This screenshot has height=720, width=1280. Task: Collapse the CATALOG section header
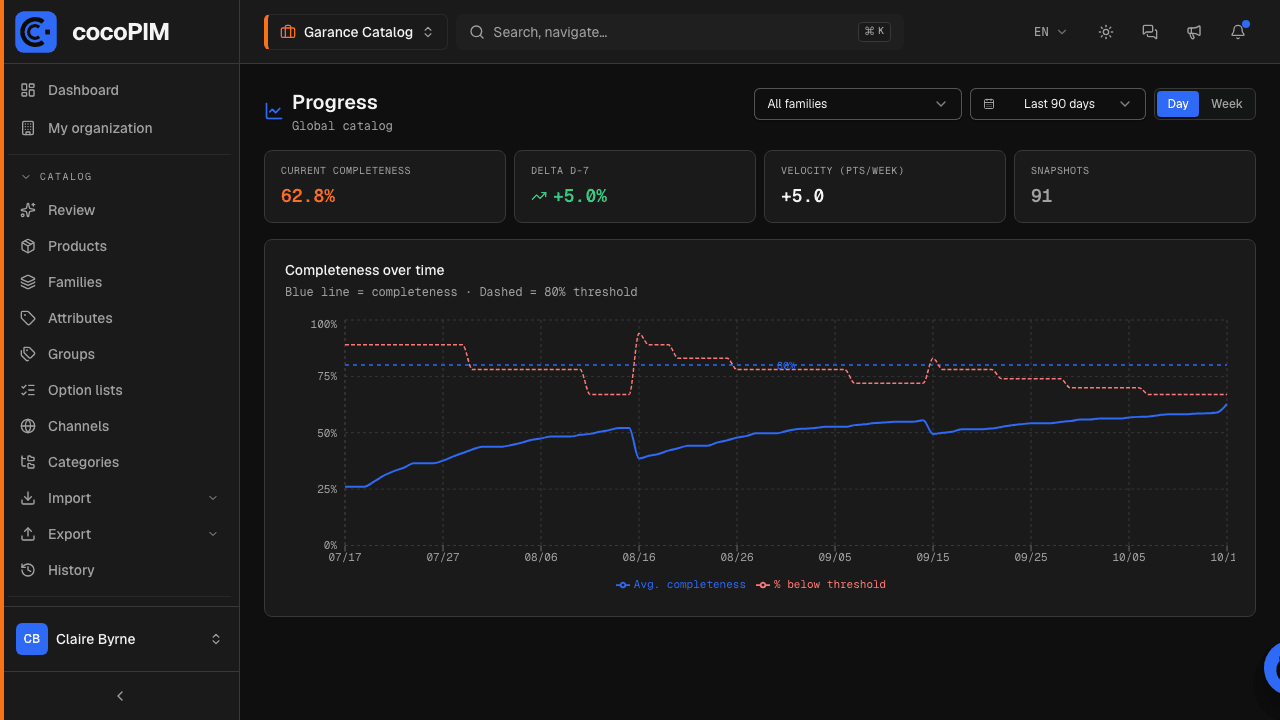[57, 176]
